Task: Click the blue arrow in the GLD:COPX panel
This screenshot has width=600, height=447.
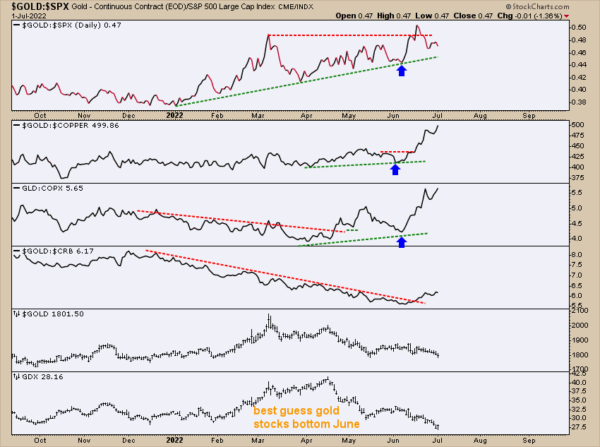Action: pos(402,241)
